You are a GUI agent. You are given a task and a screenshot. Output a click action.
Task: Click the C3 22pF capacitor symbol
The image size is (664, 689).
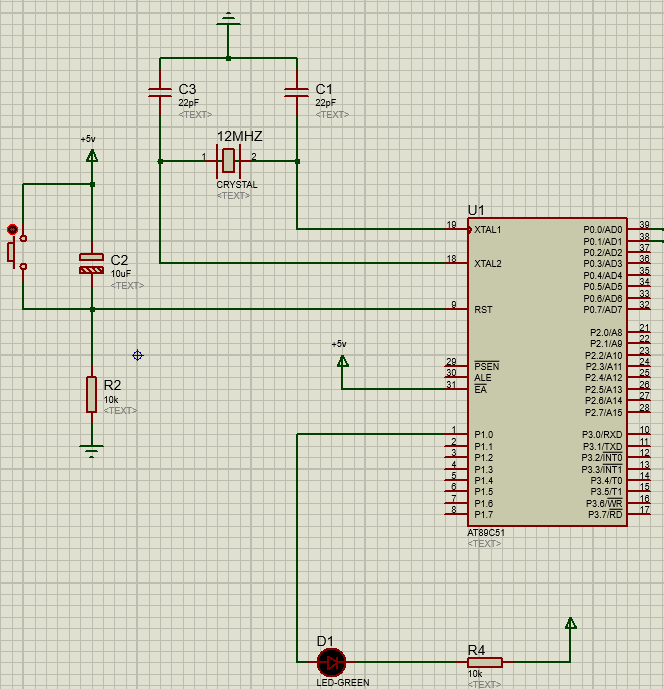tap(160, 93)
